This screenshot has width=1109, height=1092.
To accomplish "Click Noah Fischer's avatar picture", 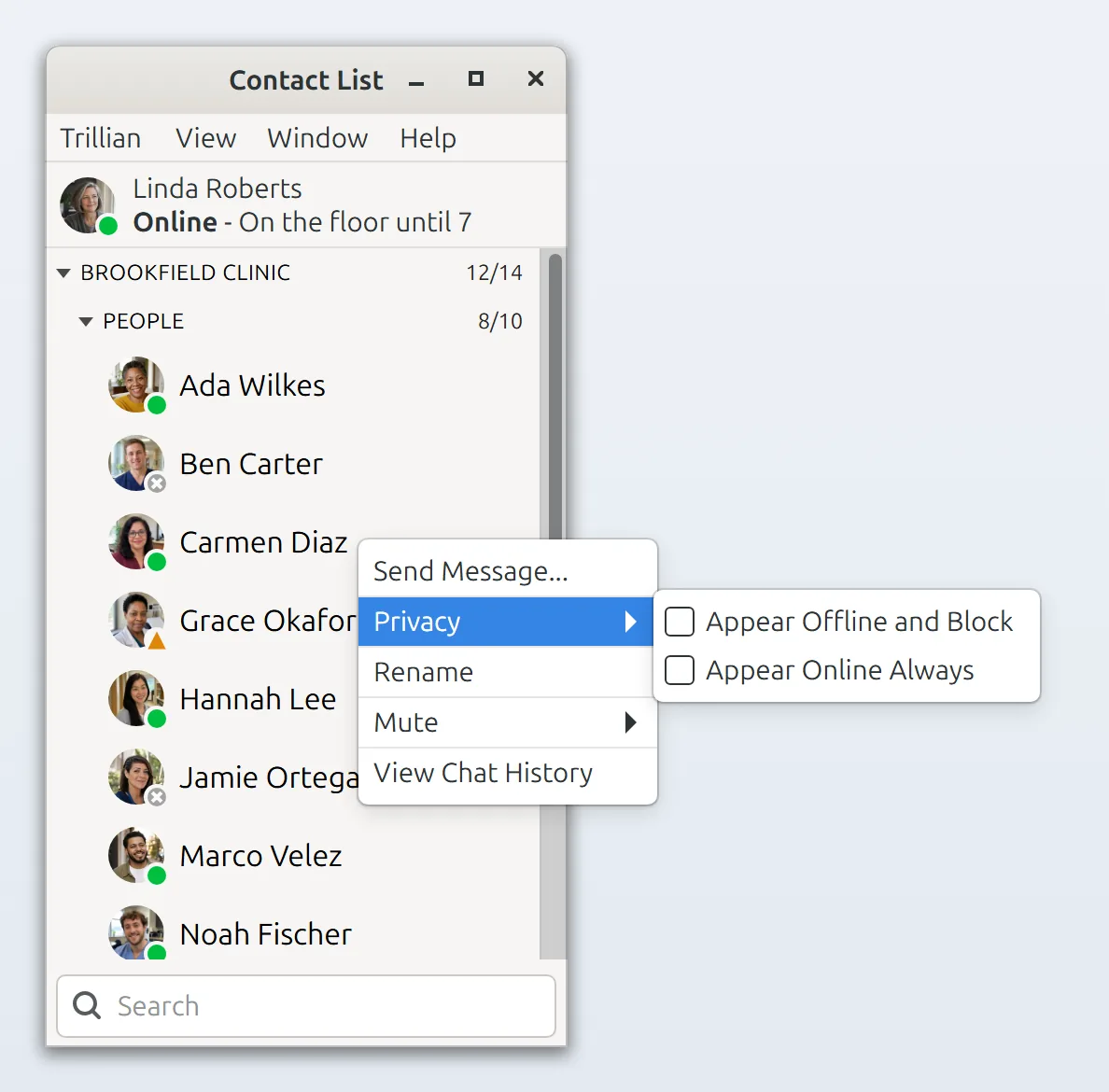I will pyautogui.click(x=136, y=932).
